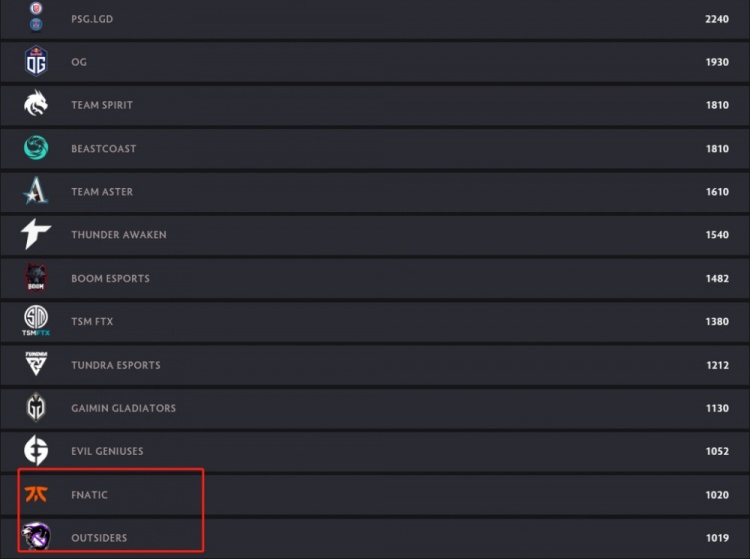This screenshot has width=750, height=559.
Task: Click the PSG.LGD team logo
Action: [36, 17]
